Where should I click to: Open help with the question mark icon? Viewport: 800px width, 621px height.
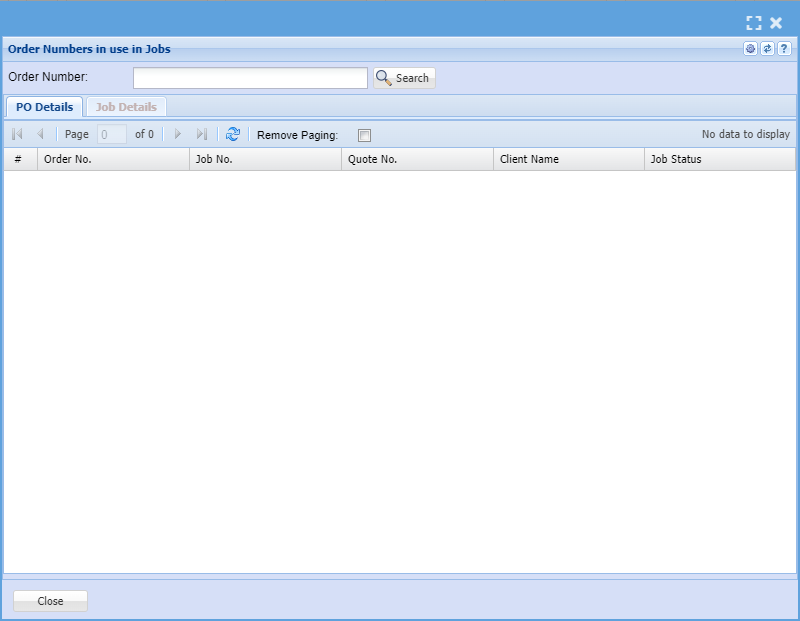point(784,49)
